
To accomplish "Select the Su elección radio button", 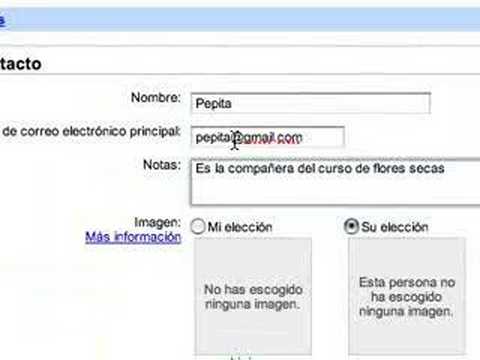I will coord(351,227).
